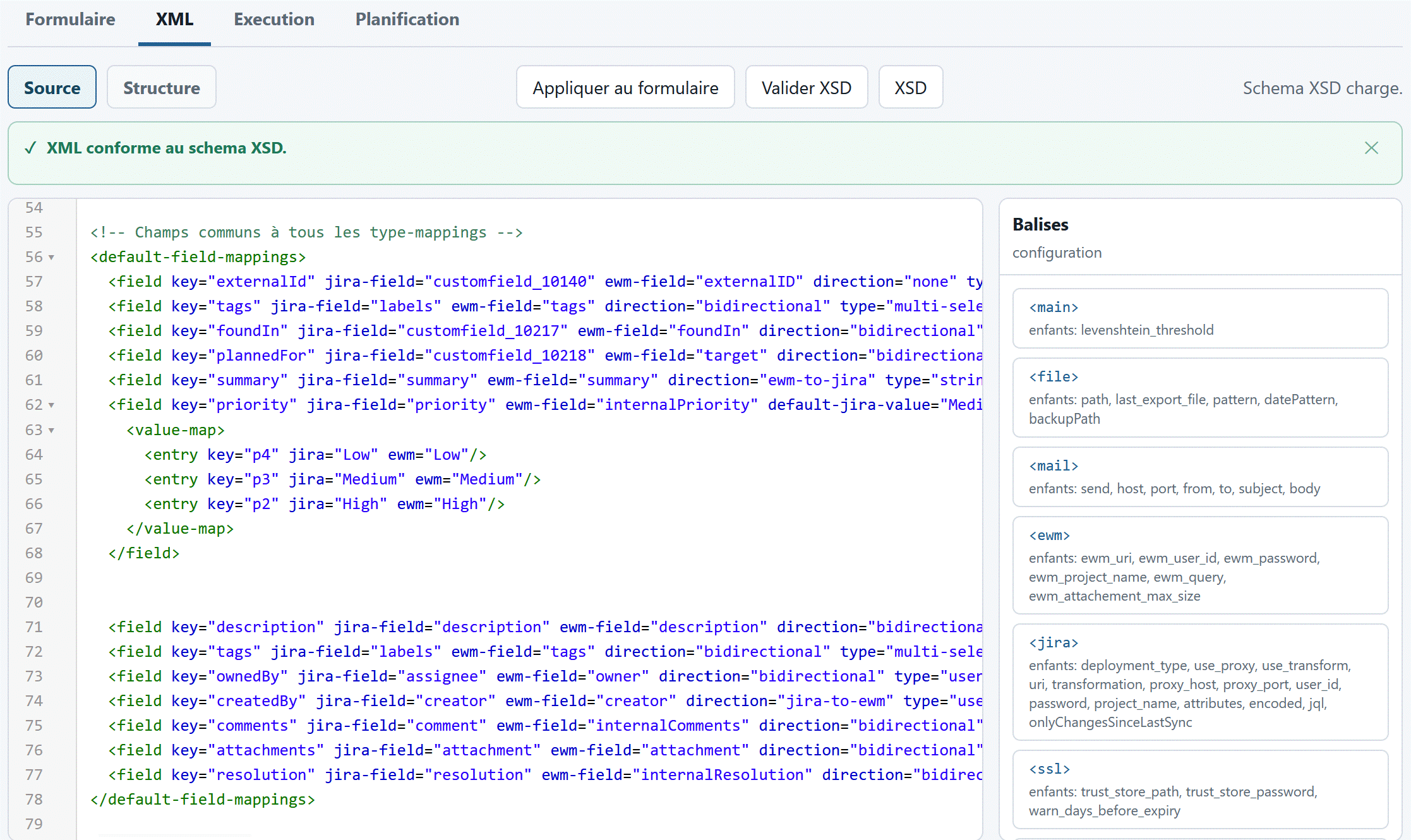This screenshot has height=840, width=1411.
Task: Click the resolution field line
Action: (545, 775)
